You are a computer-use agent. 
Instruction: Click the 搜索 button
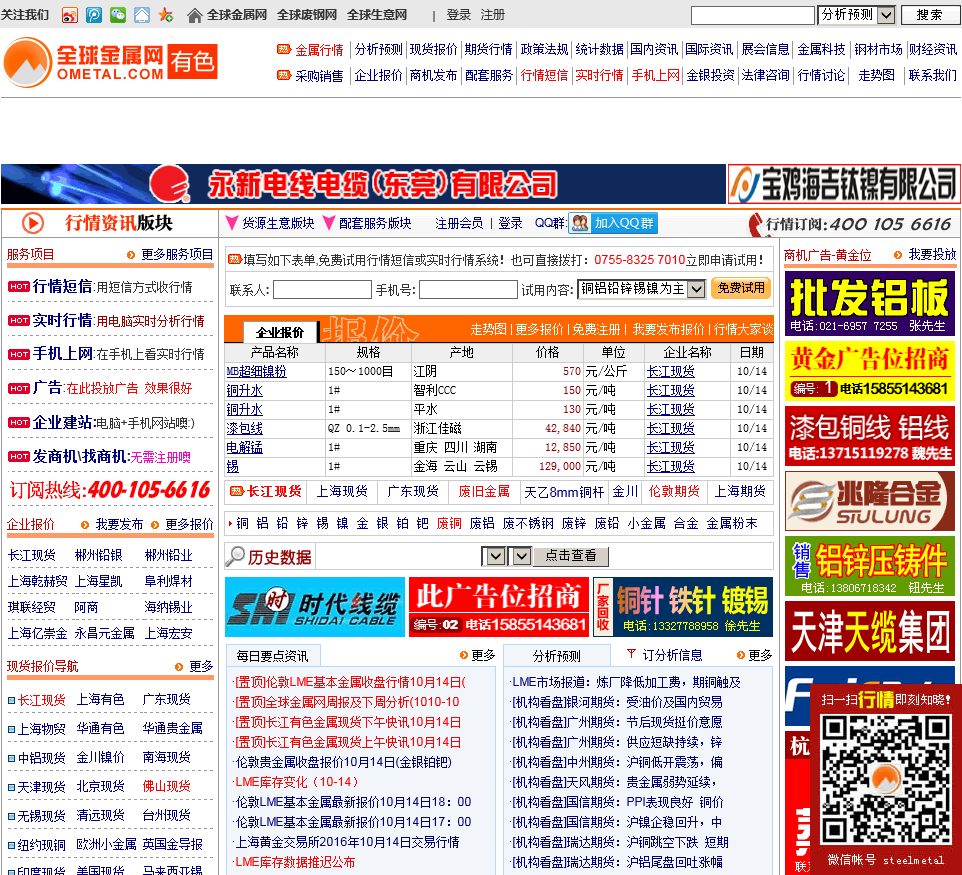(x=929, y=15)
